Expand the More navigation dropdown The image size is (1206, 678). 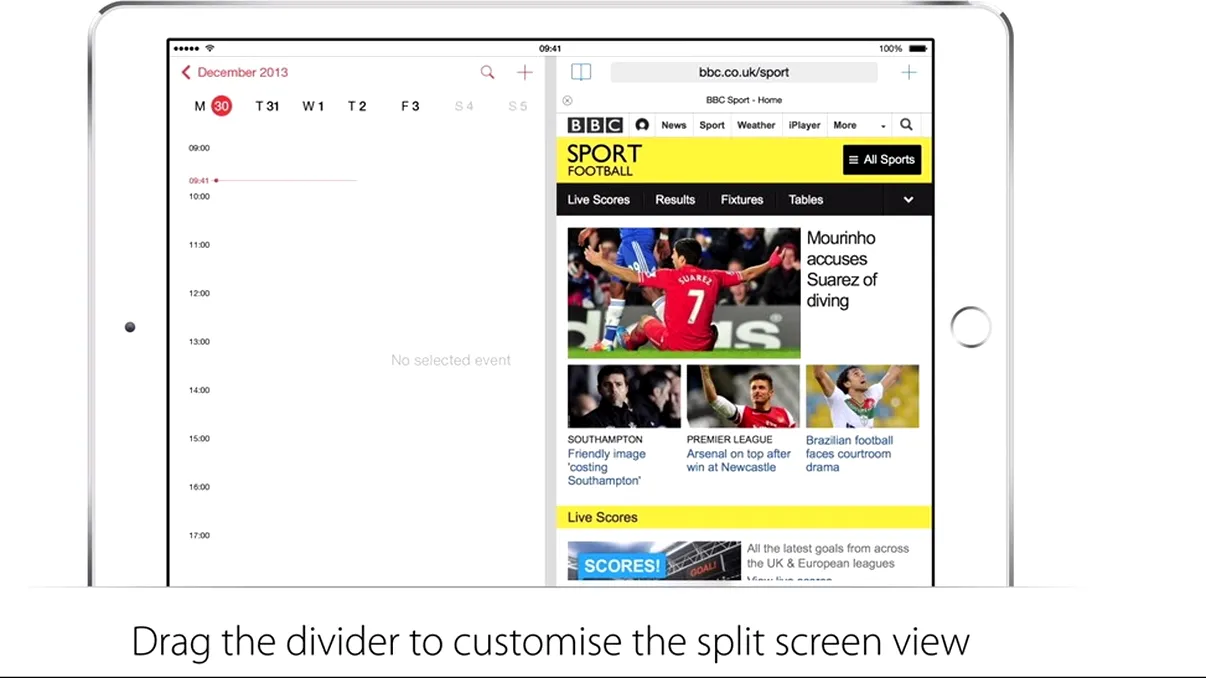pyautogui.click(x=855, y=124)
